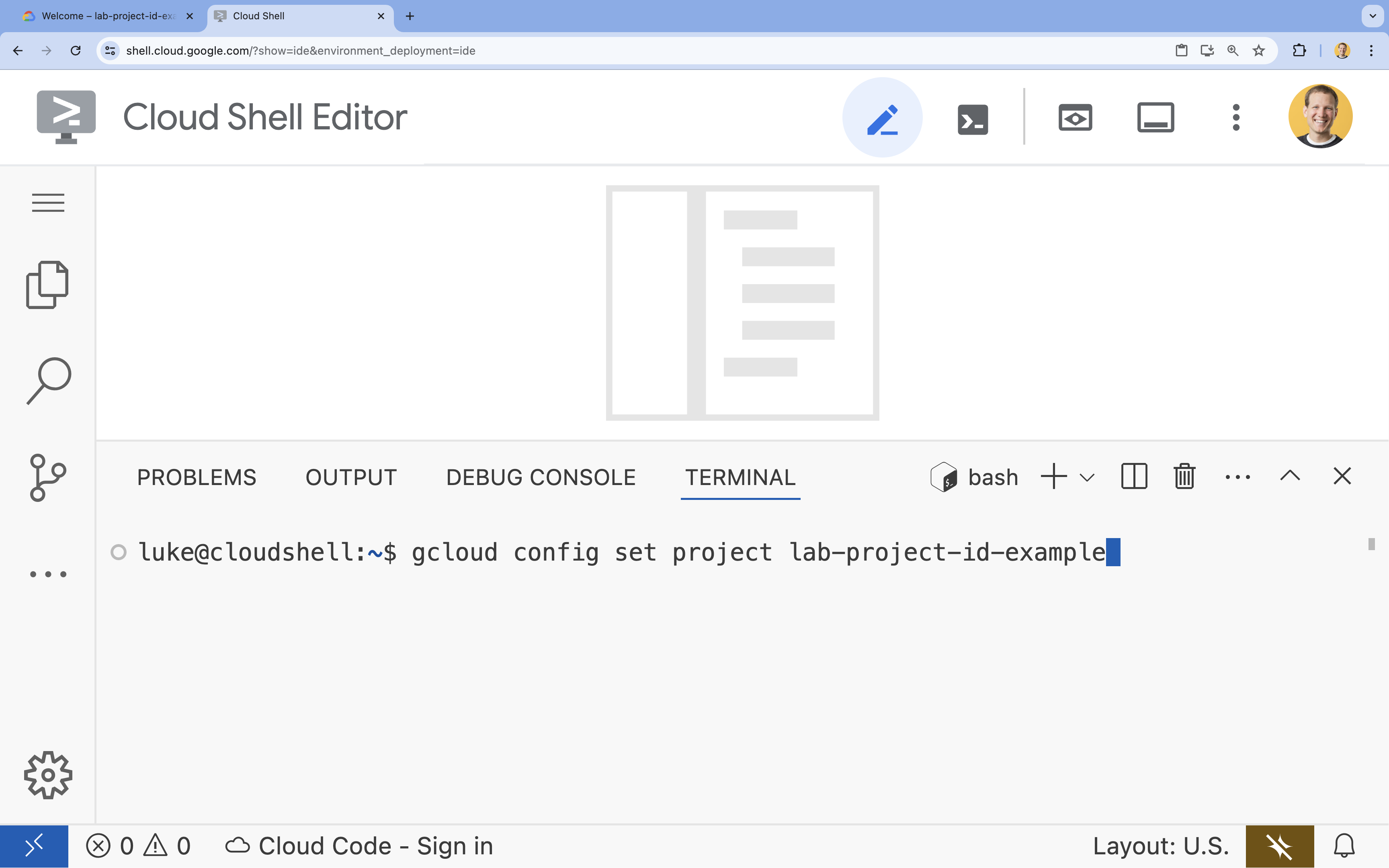
Task: Open the Source Control panel
Action: pyautogui.click(x=47, y=478)
